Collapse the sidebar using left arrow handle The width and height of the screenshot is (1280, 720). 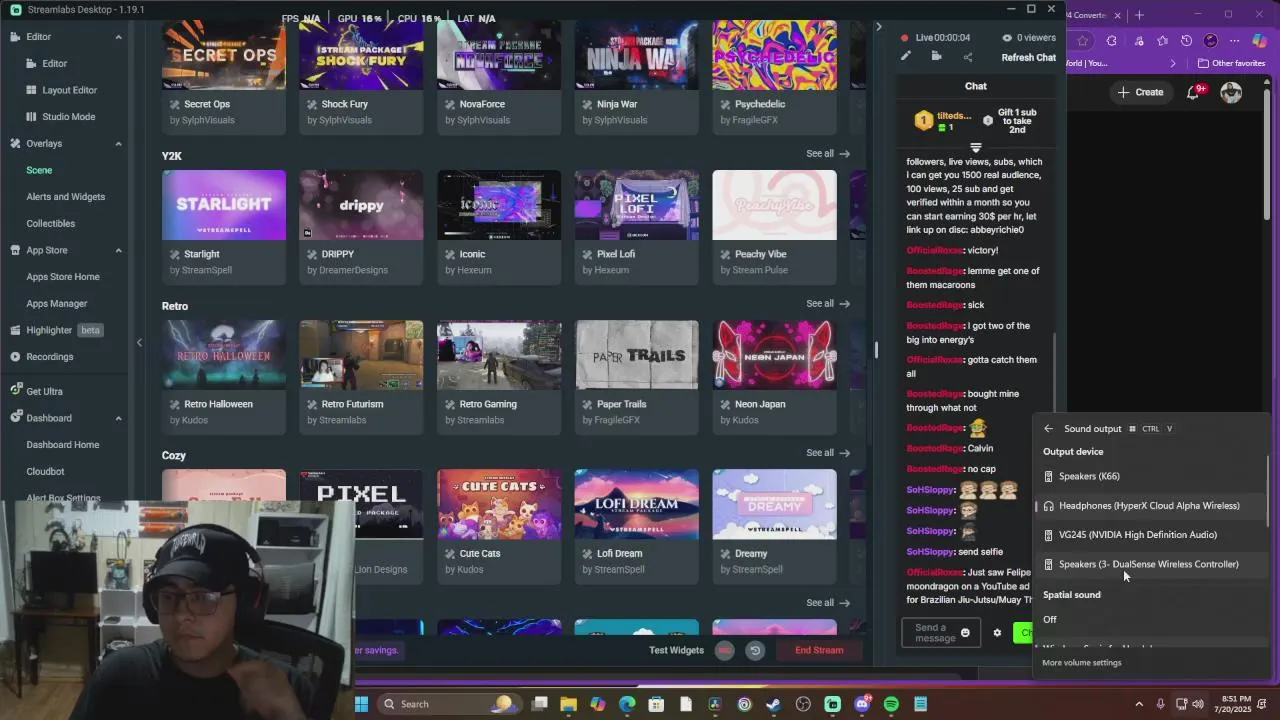pos(139,343)
